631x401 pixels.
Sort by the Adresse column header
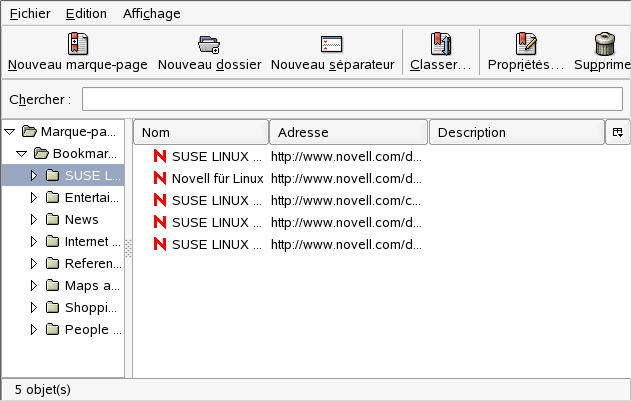click(x=348, y=132)
